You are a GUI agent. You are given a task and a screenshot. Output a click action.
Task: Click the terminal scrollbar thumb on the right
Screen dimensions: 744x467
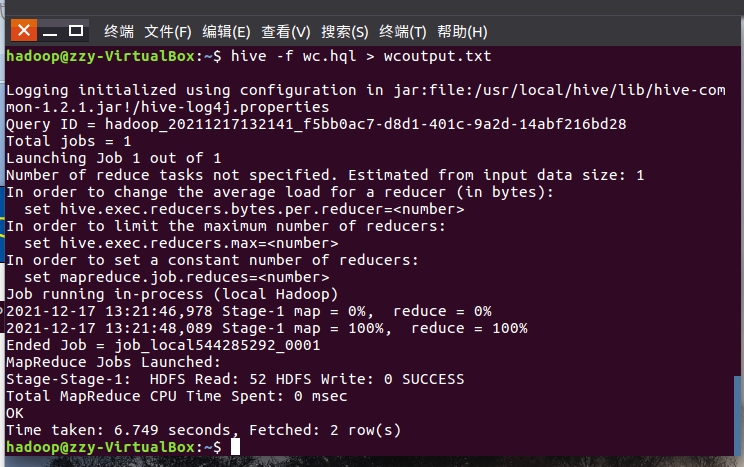pyautogui.click(x=737, y=416)
